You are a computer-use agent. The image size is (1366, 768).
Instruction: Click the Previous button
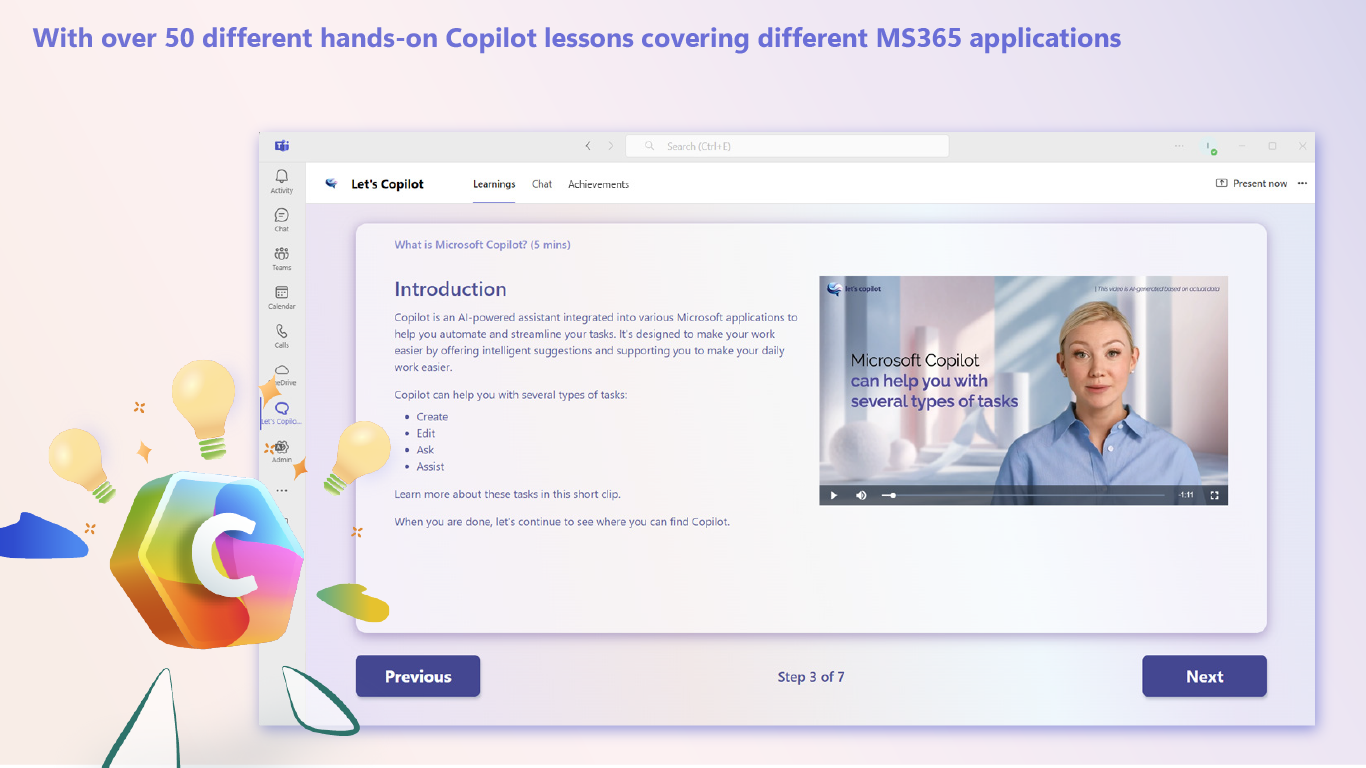[418, 676]
